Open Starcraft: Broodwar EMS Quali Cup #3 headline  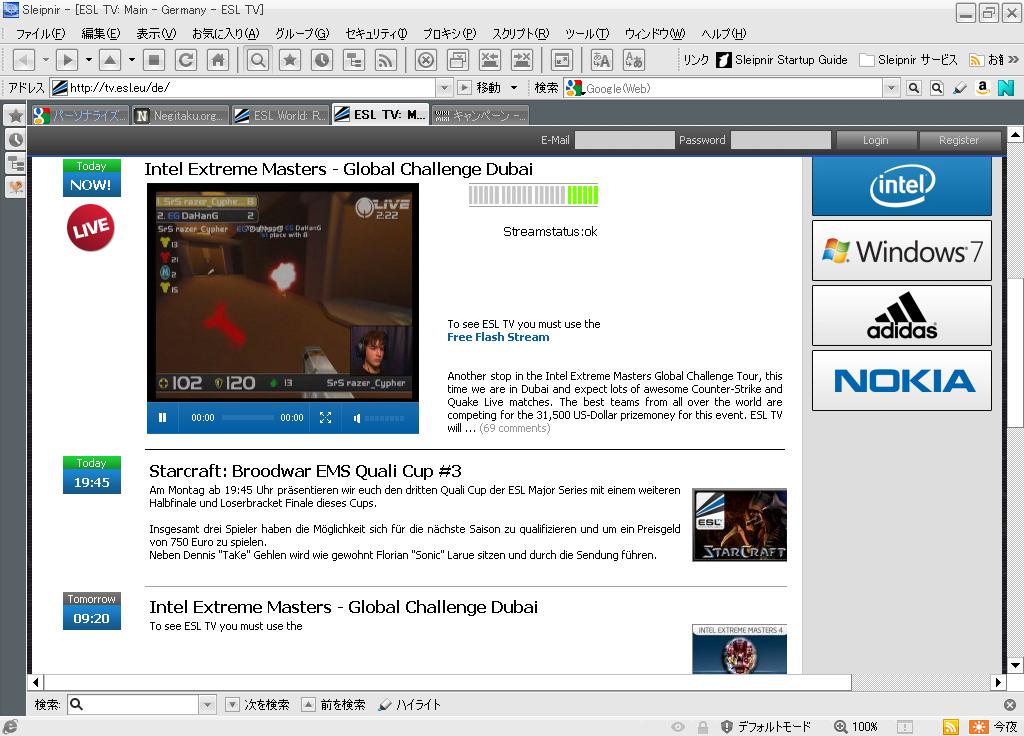coord(305,471)
